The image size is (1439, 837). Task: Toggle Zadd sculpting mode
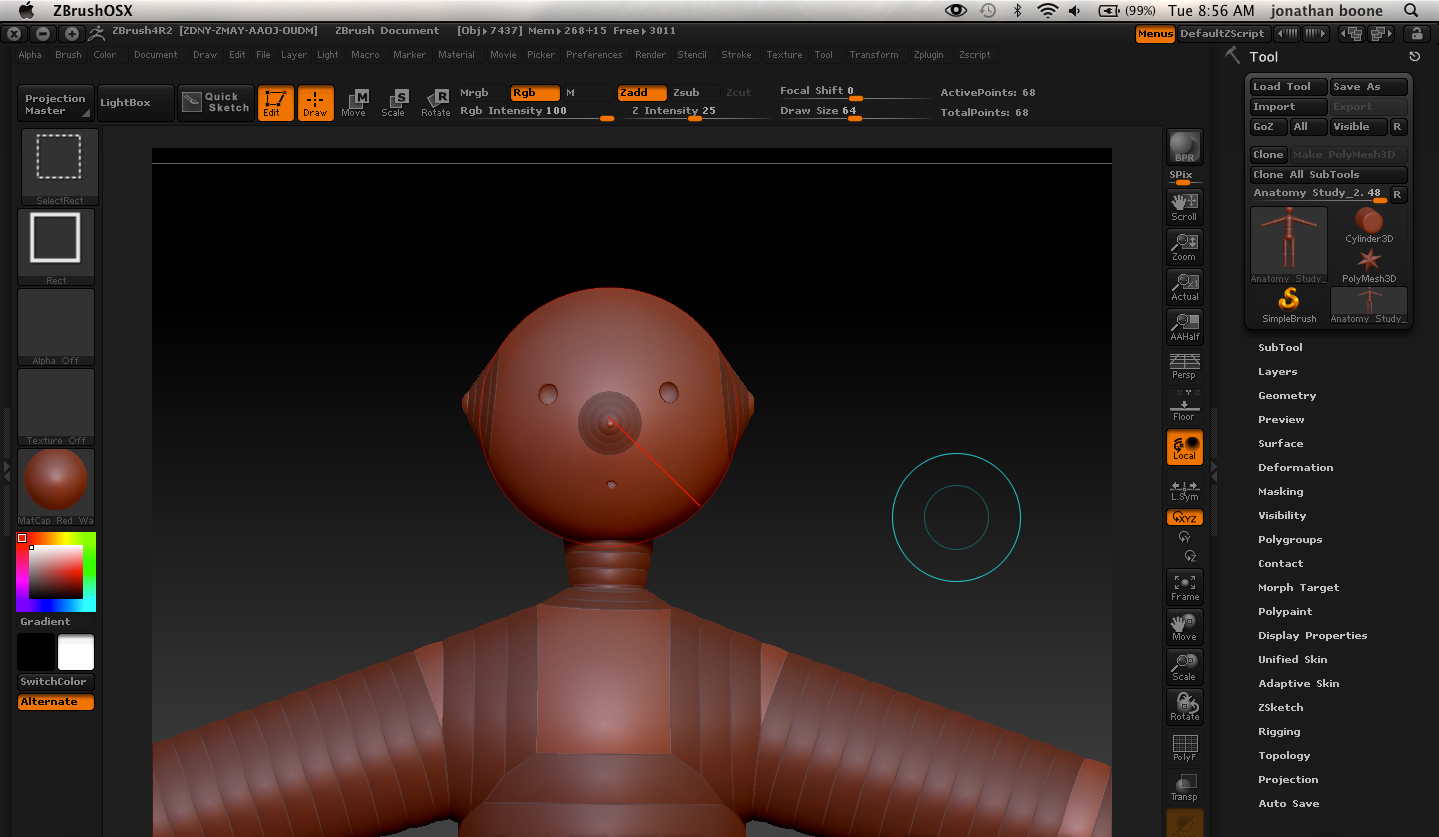(x=641, y=92)
